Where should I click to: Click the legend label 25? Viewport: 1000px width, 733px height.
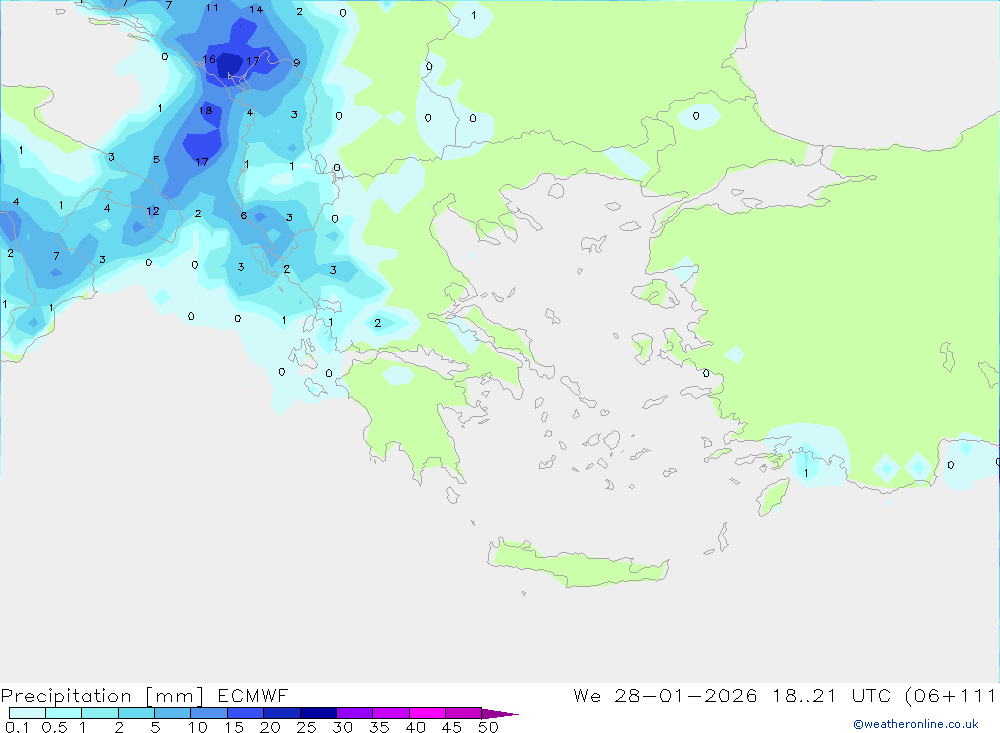coord(306,727)
